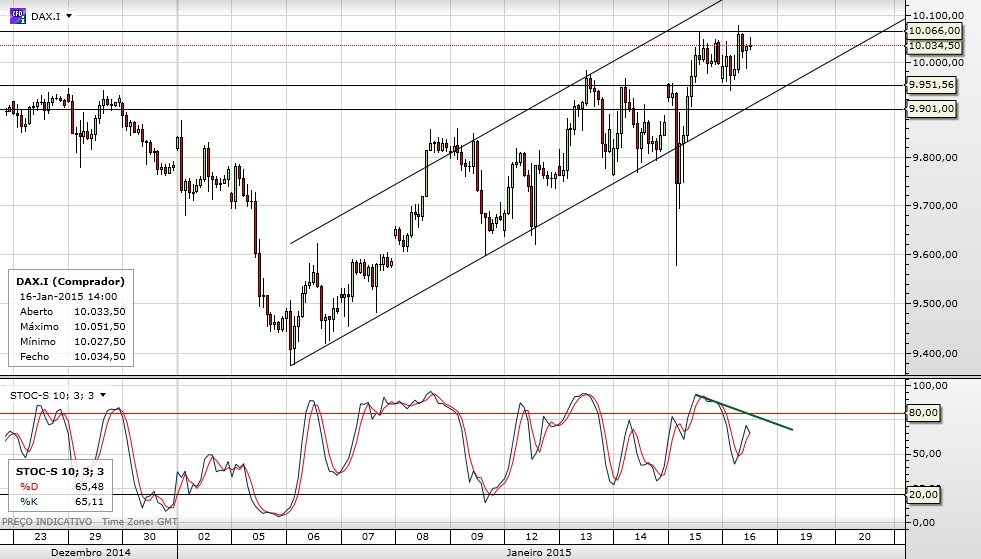This screenshot has height=559, width=981.
Task: Click the 9.700,00 price axis value
Action: (x=935, y=205)
